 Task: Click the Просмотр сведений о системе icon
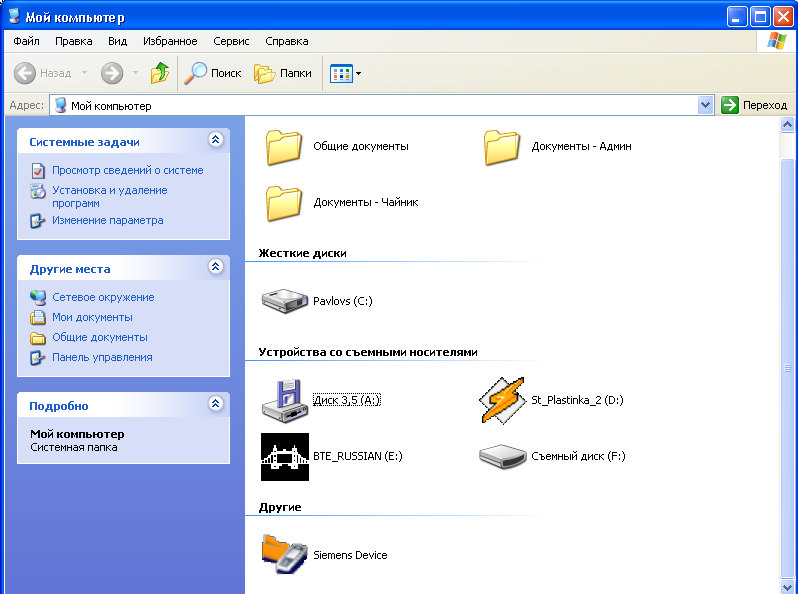(38, 171)
